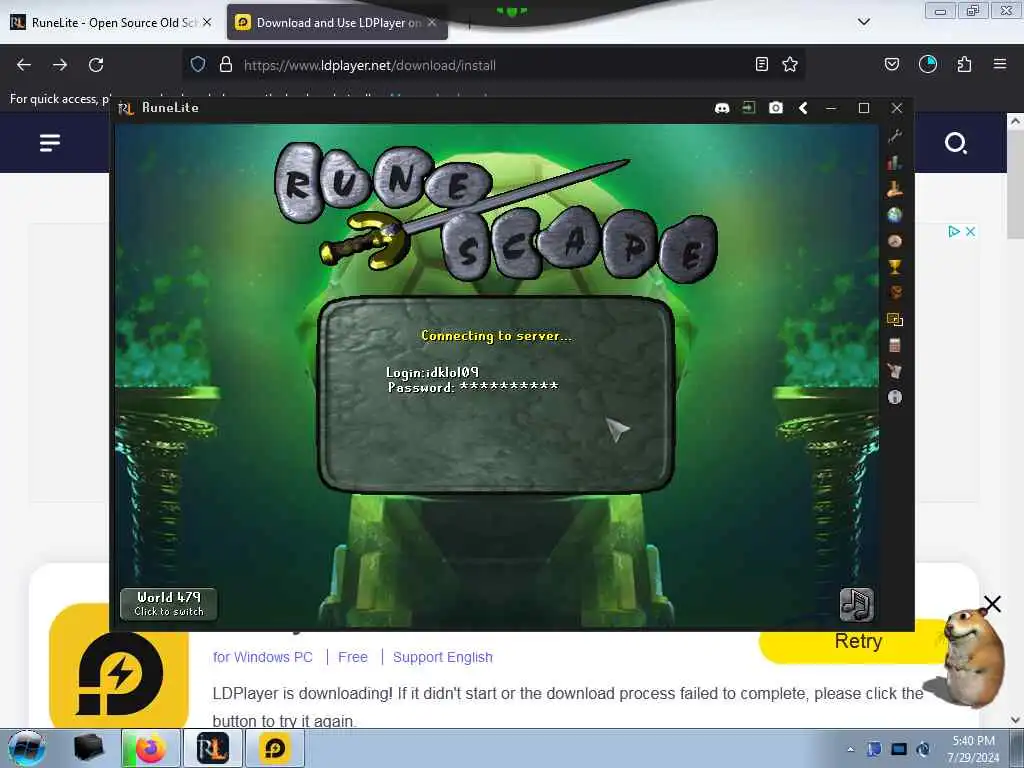Screen dimensions: 1024x768
Task: Open the Windows Start button
Action: click(27, 748)
